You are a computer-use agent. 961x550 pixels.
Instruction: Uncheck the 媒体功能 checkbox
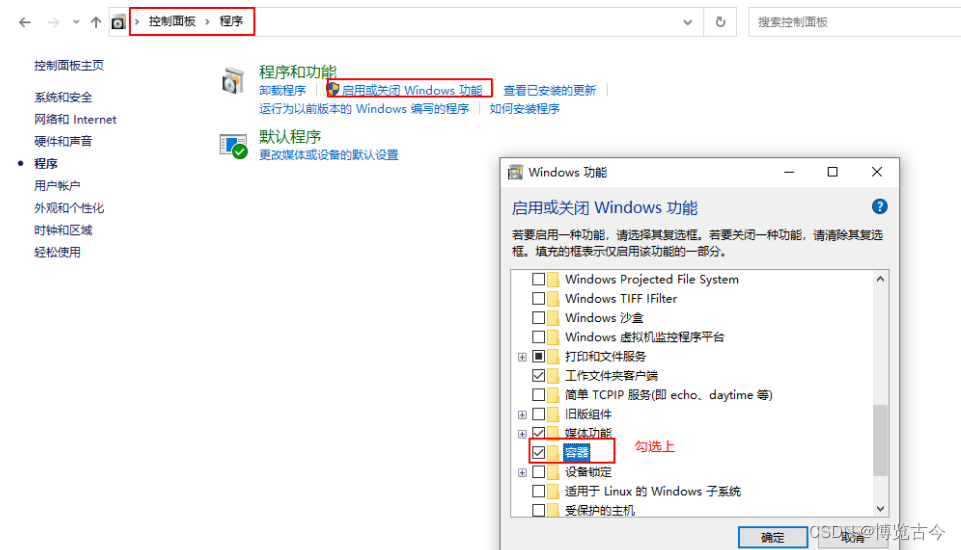point(538,433)
